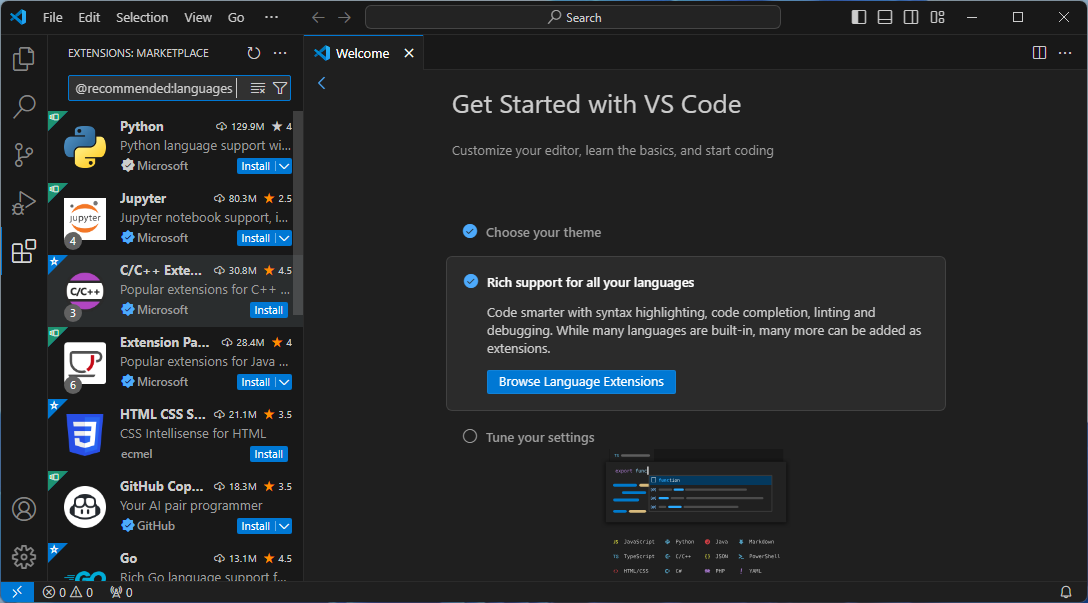Expand Extension Pack for Java Install dropdown
This screenshot has height=603, width=1088.
coord(284,382)
